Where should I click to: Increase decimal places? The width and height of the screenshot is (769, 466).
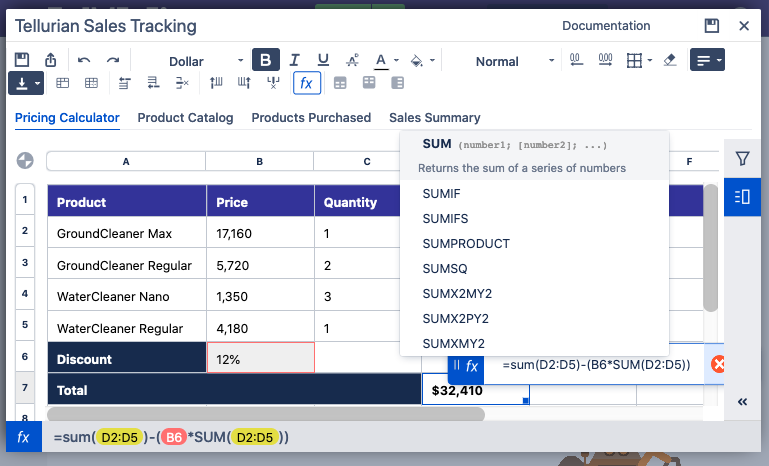(x=606, y=60)
